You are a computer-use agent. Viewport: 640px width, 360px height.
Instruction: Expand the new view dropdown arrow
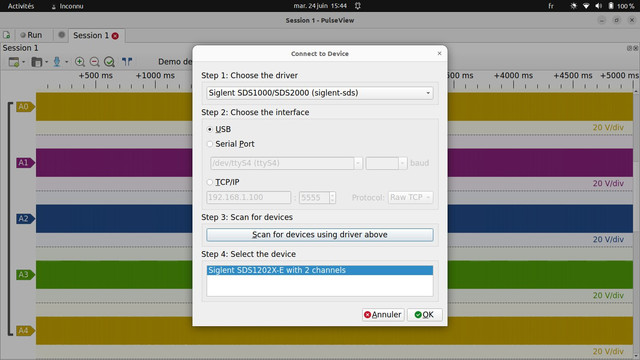[x=24, y=62]
